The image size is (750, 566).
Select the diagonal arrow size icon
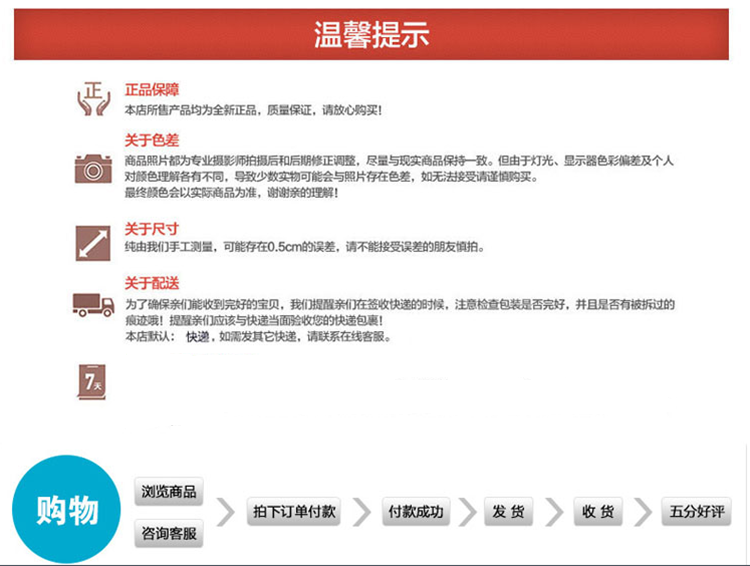click(93, 243)
